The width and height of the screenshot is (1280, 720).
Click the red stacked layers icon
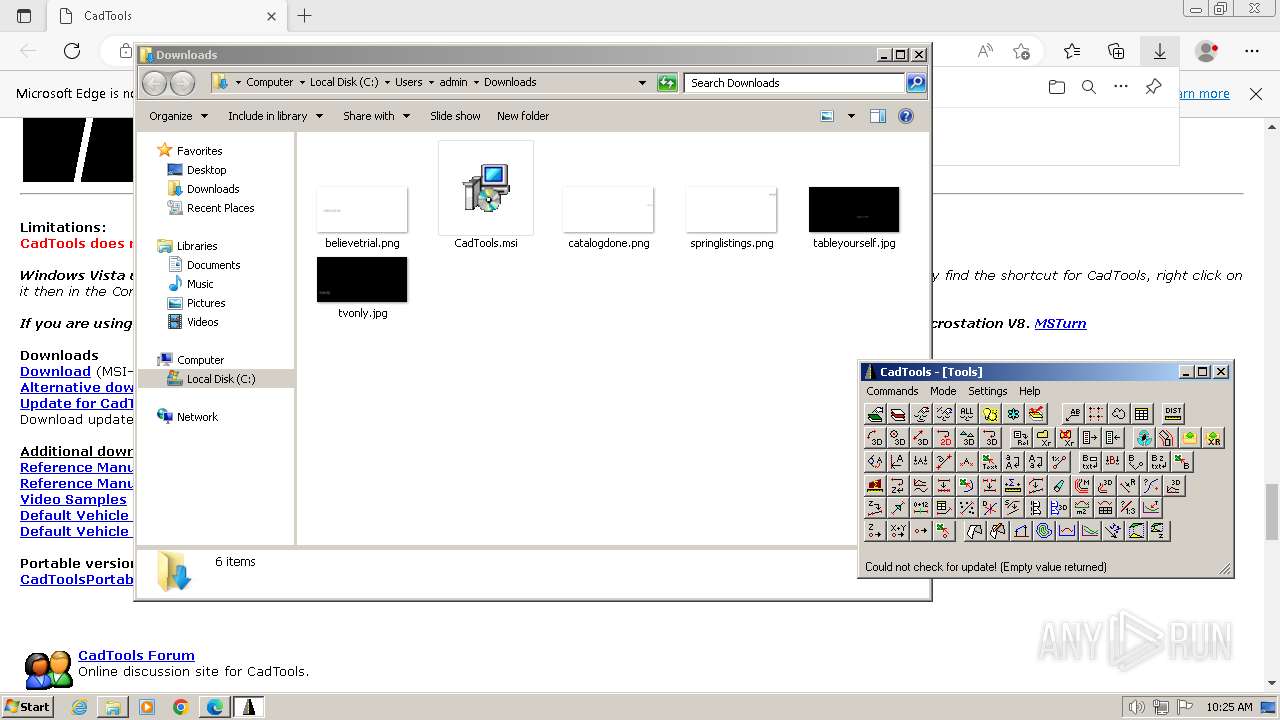coord(898,413)
